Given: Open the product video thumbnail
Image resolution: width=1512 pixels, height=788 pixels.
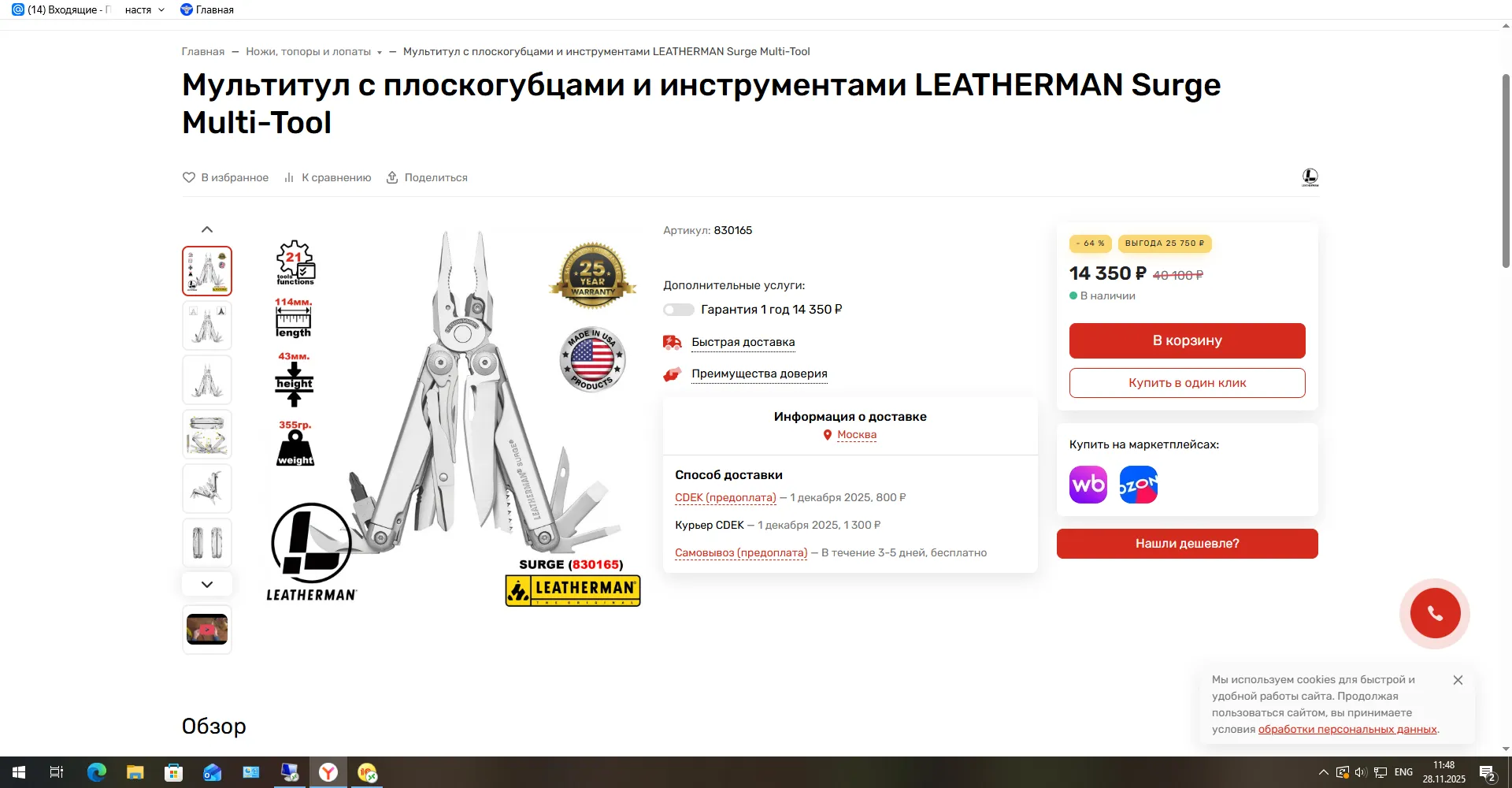Looking at the screenshot, I should coord(207,630).
